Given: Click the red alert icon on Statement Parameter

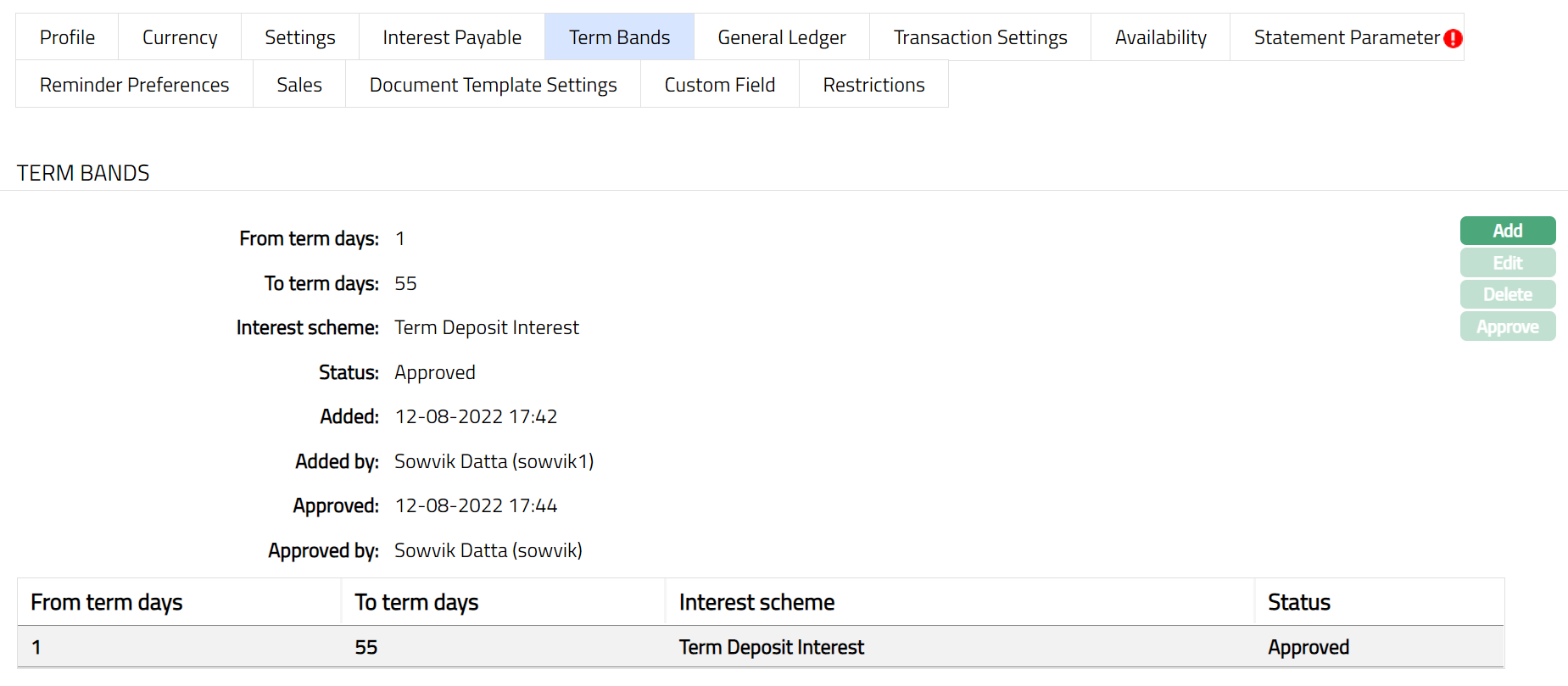Looking at the screenshot, I should 1453,38.
